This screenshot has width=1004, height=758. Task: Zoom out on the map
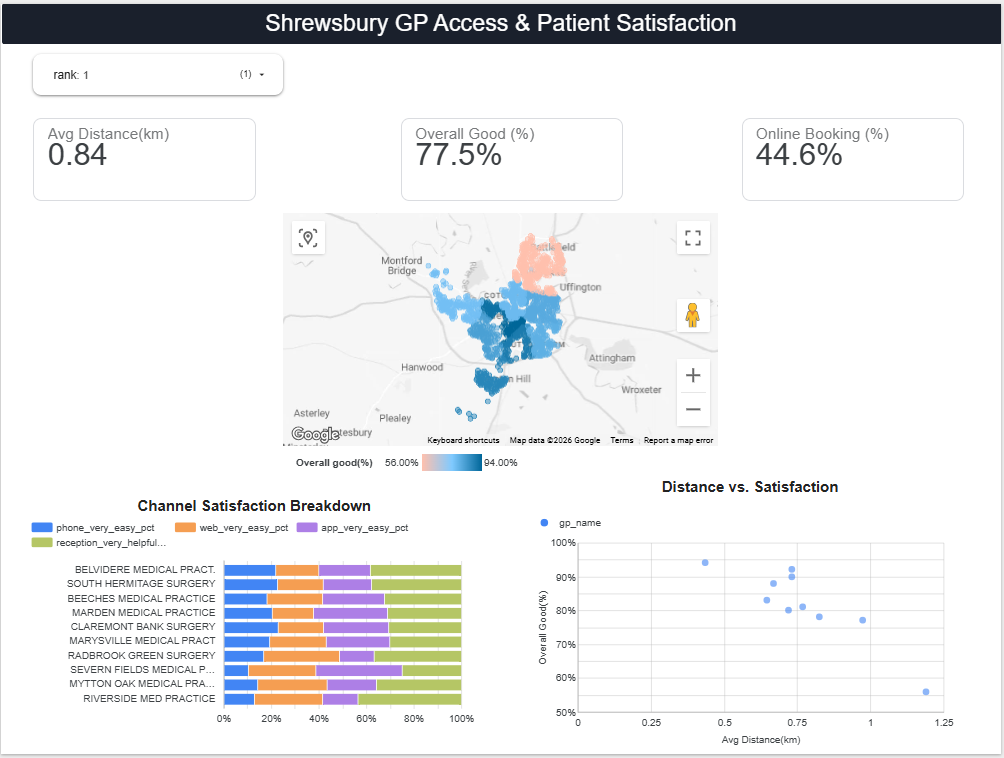click(x=693, y=409)
